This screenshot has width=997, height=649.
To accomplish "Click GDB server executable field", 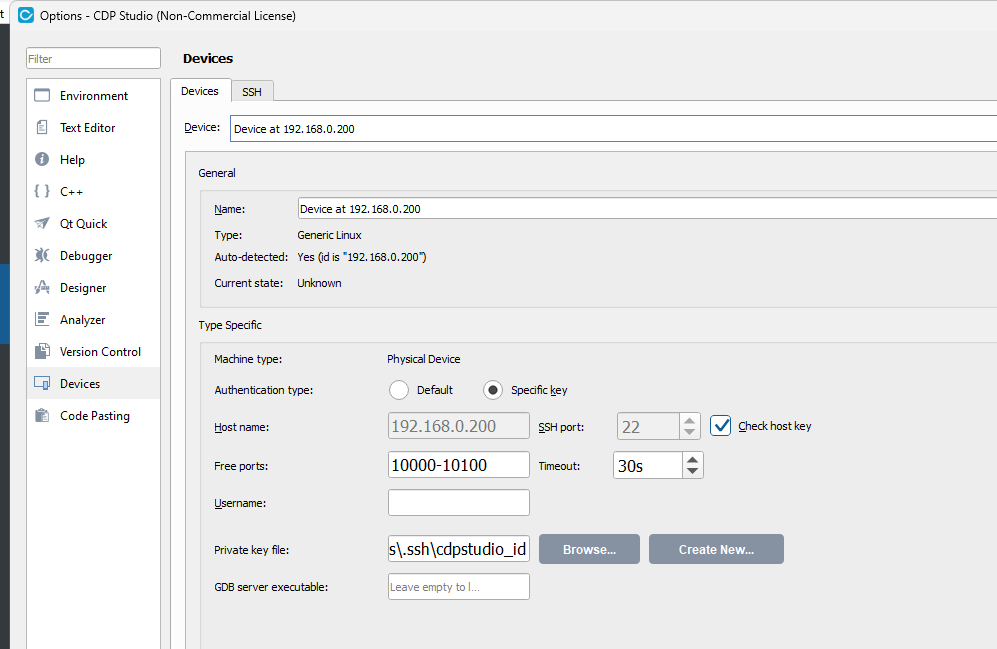I will pos(458,587).
